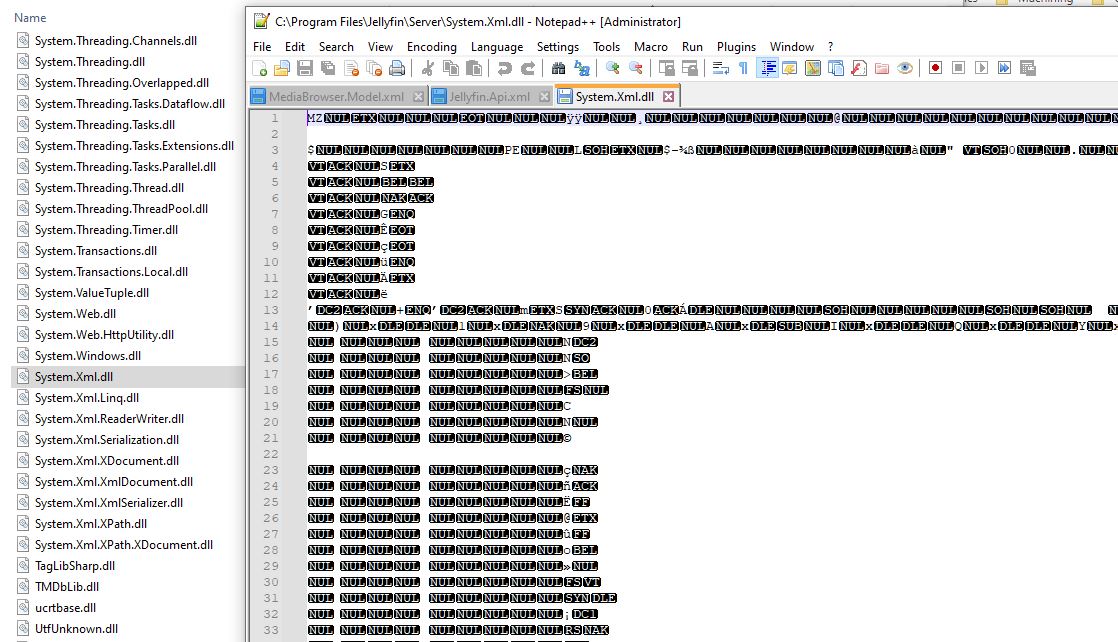This screenshot has width=1118, height=642.
Task: Click the Print toolbar icon
Action: [397, 68]
